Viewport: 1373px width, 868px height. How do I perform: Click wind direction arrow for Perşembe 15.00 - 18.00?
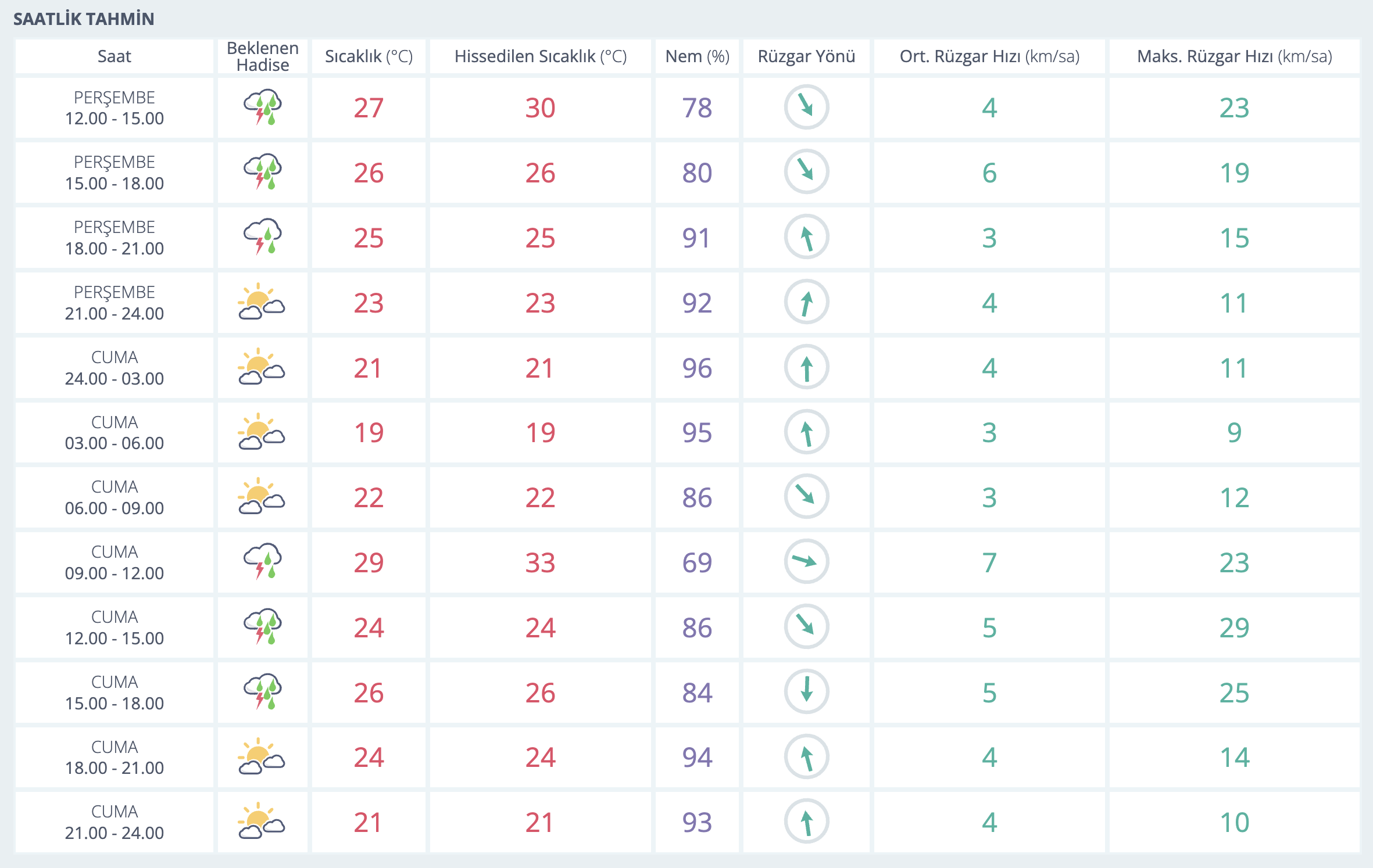tap(806, 172)
